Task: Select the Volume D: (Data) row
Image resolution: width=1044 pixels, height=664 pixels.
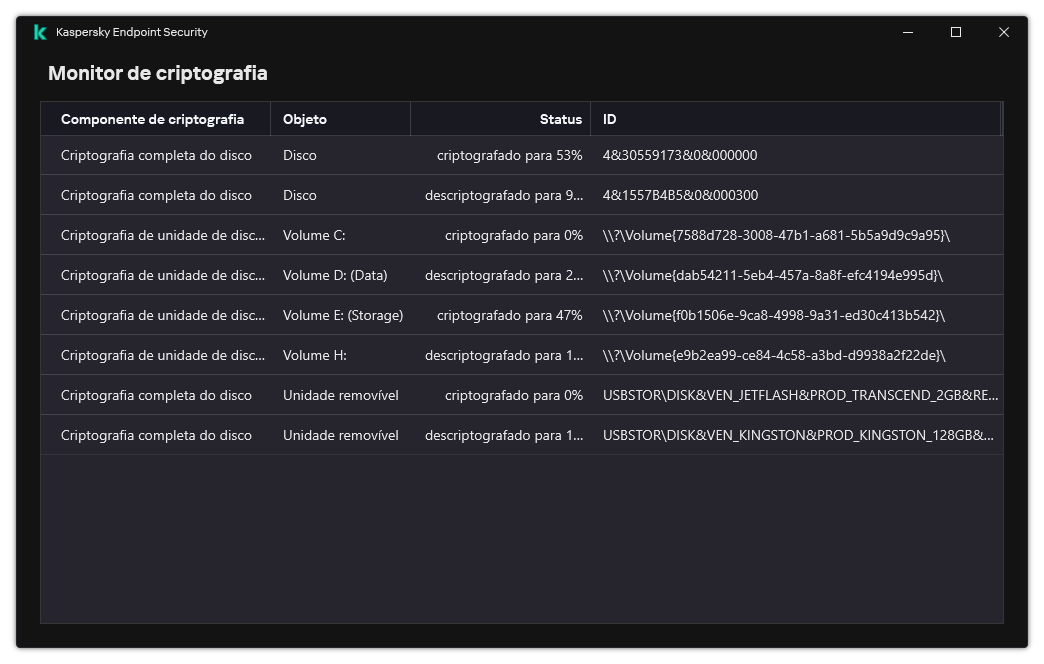Action: point(400,274)
